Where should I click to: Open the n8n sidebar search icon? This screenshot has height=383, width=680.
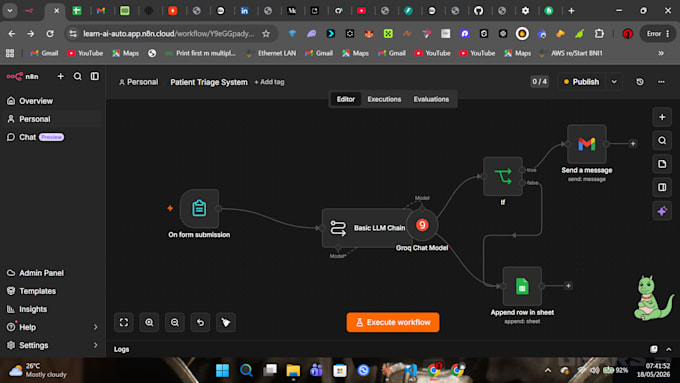tap(78, 76)
